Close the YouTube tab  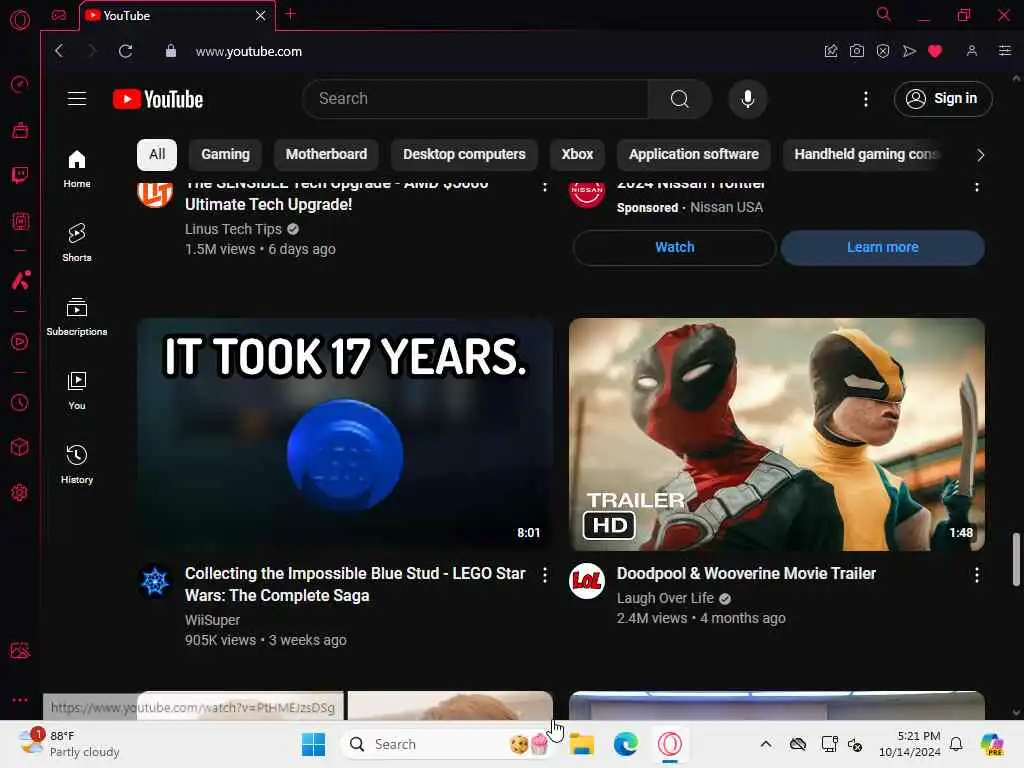261,15
